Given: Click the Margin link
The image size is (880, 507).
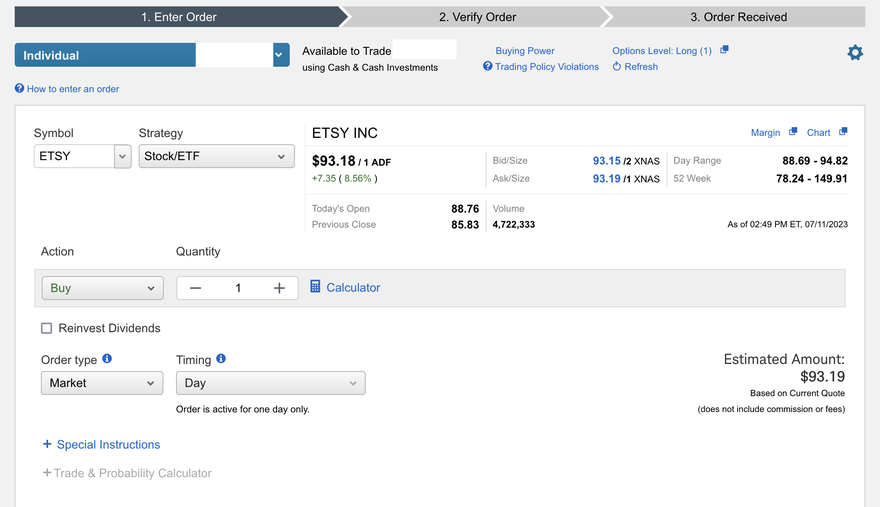Looking at the screenshot, I should pos(766,133).
